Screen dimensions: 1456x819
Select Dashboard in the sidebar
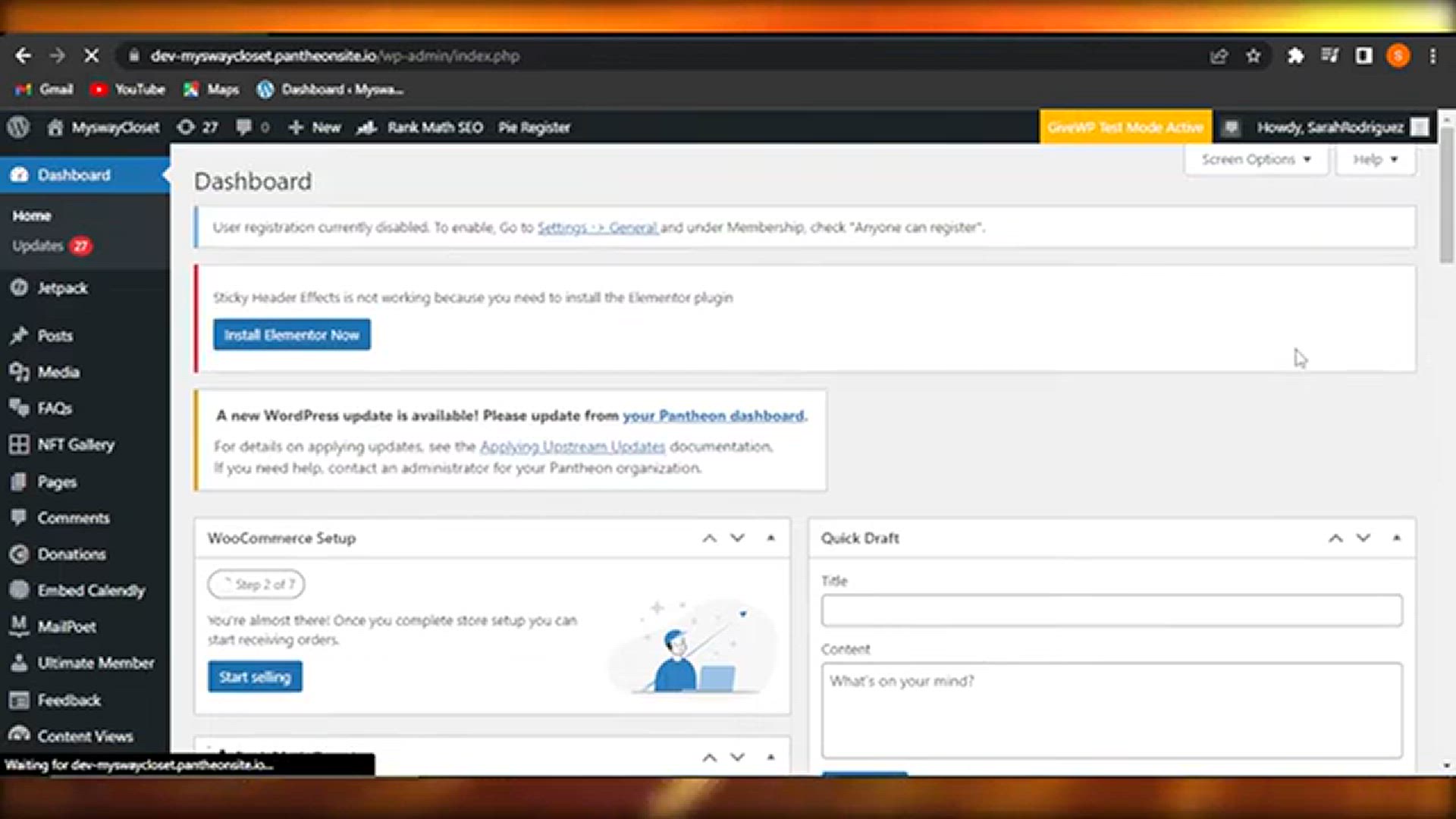point(85,175)
